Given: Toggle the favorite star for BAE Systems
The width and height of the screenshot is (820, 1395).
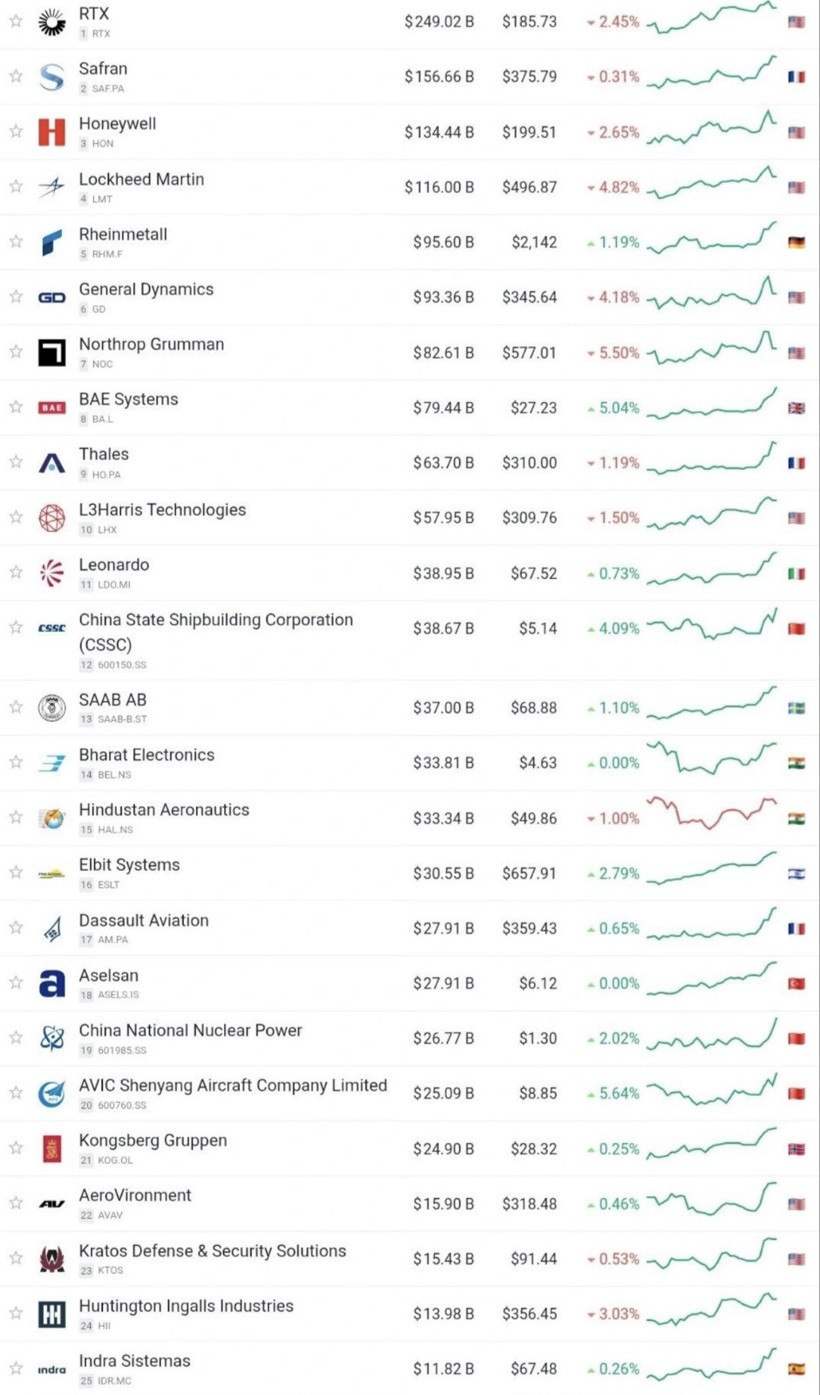Looking at the screenshot, I should pyautogui.click(x=16, y=407).
